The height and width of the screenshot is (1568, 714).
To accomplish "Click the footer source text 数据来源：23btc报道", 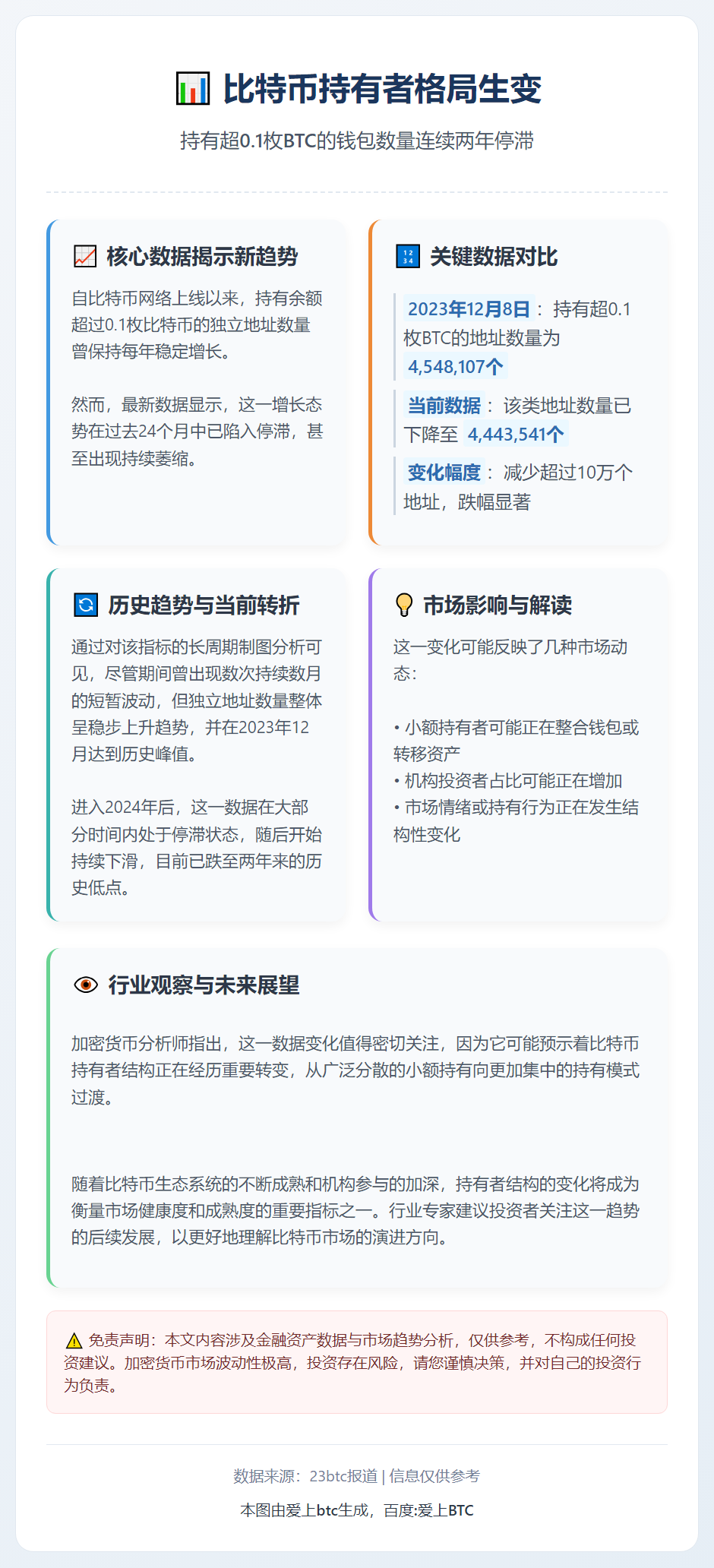I will pos(305,1476).
